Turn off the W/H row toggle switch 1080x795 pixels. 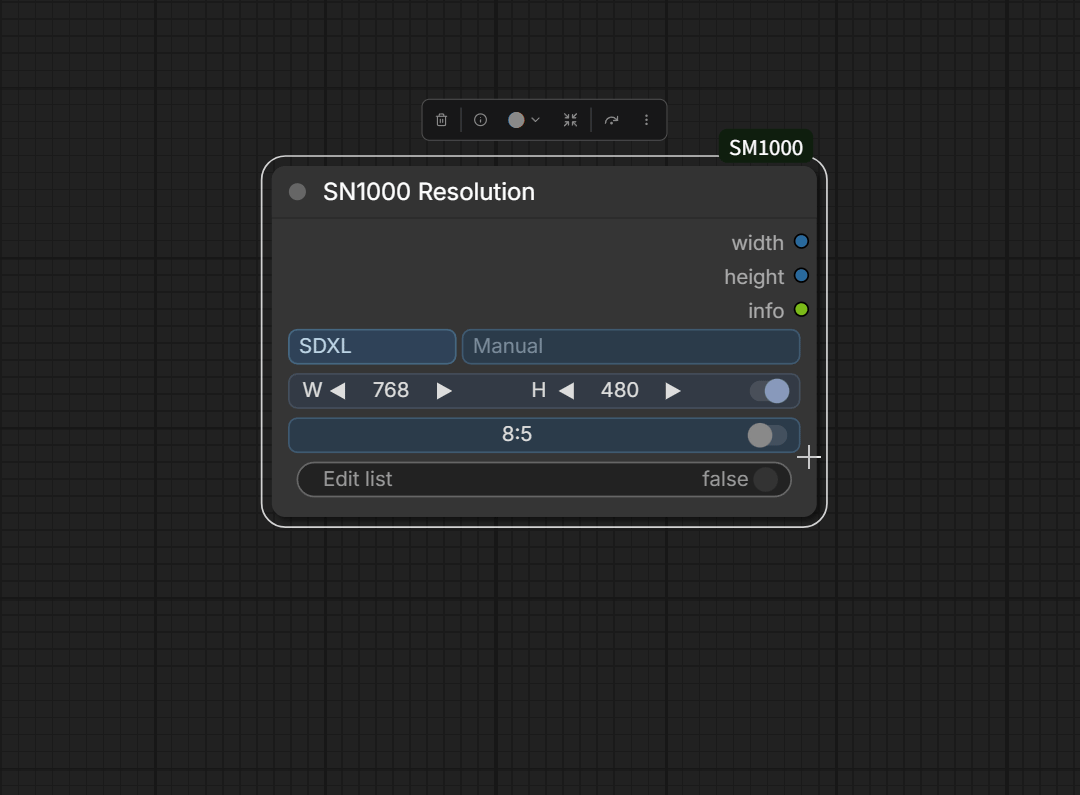point(769,391)
